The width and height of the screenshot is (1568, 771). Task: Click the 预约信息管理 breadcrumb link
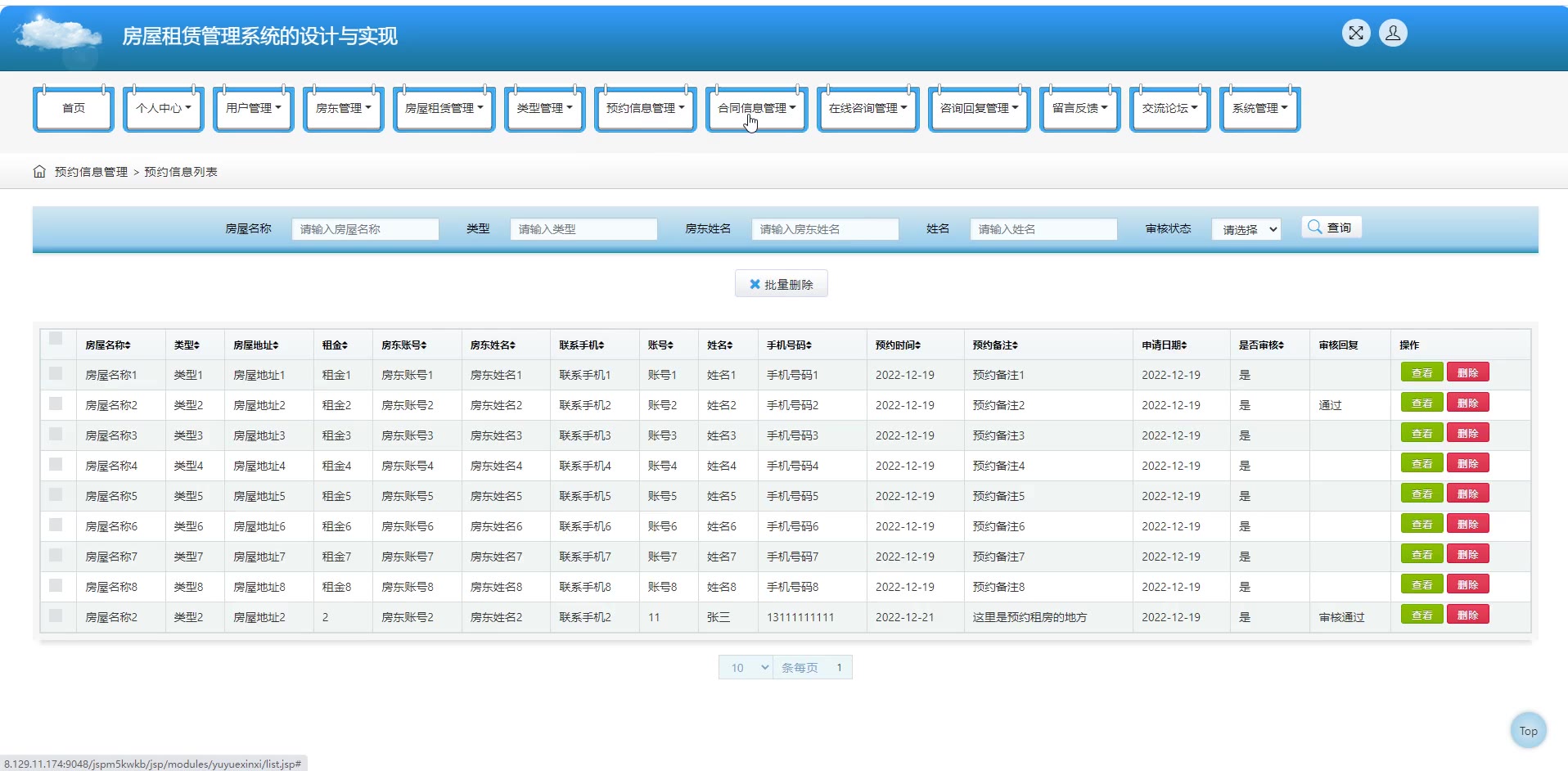(91, 172)
